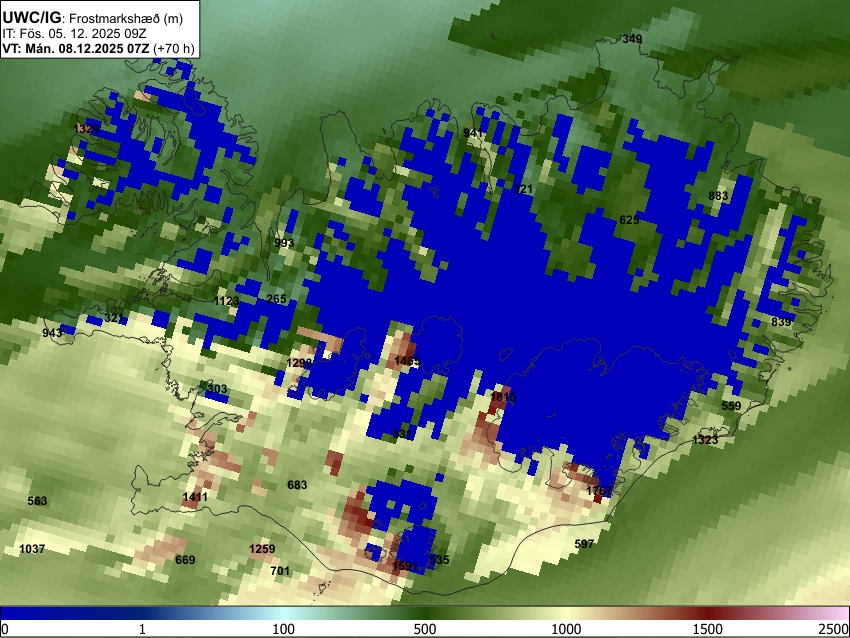The height and width of the screenshot is (638, 850).
Task: Click the legend scale label 1000
Action: [x=566, y=629]
